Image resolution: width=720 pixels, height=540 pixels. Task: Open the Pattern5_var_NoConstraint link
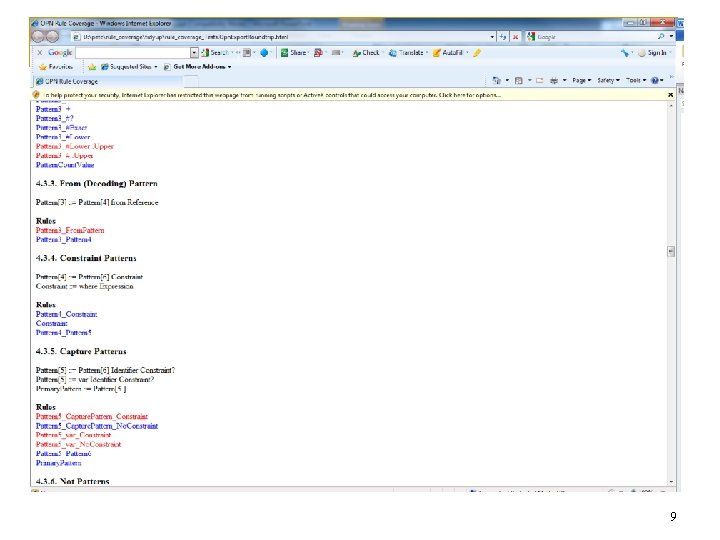(x=78, y=444)
